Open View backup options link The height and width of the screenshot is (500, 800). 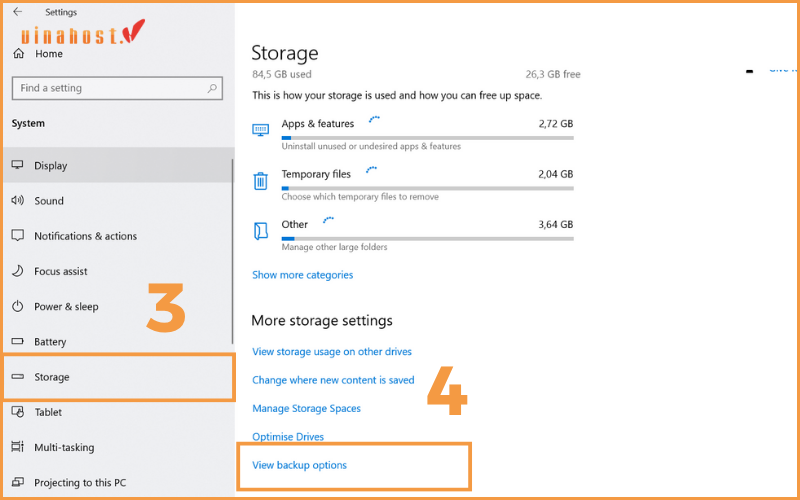click(299, 465)
